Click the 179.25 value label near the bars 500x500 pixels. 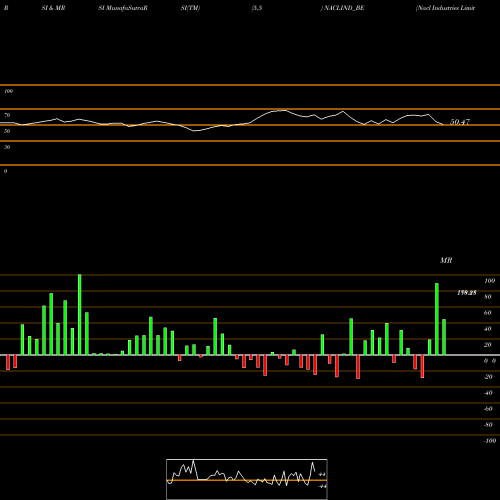(x=467, y=293)
